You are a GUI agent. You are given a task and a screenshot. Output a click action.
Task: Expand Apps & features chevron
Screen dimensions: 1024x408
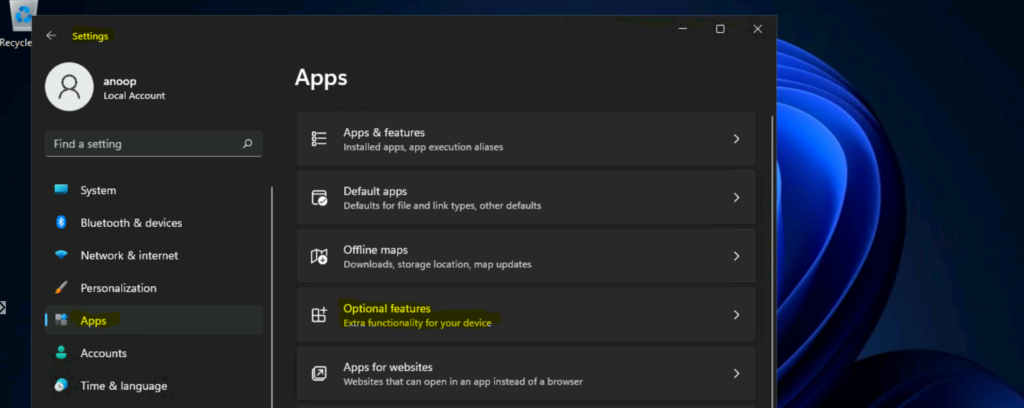[x=736, y=138]
